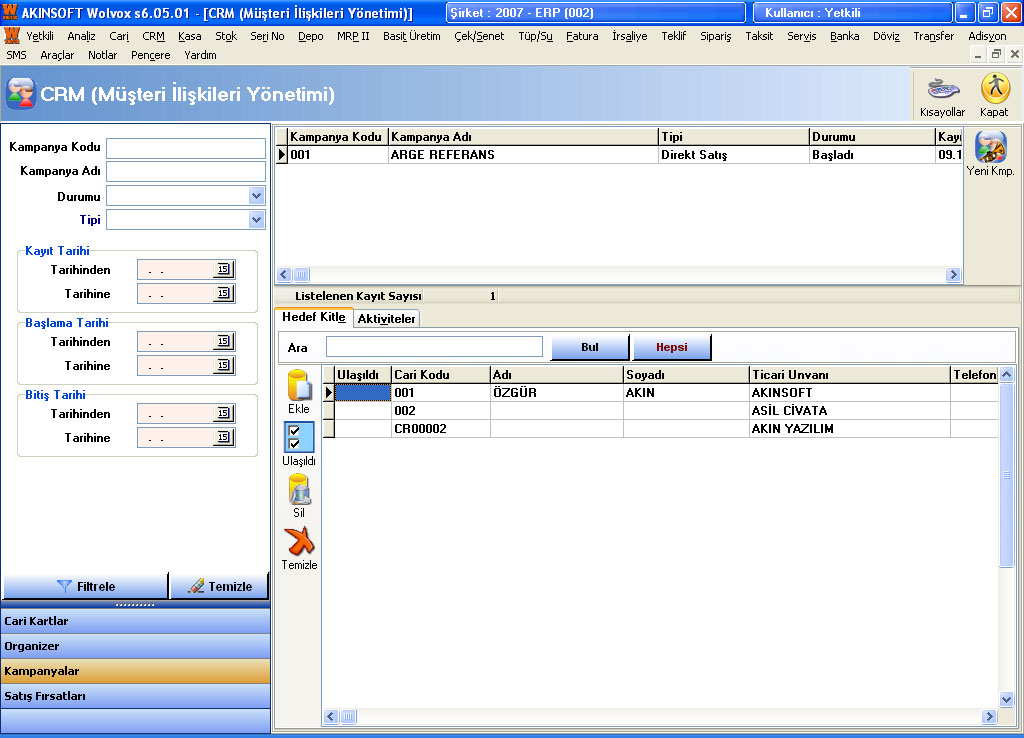Open calendar for Başlama Tarihi Tarihine
1024x738 pixels.
223,365
